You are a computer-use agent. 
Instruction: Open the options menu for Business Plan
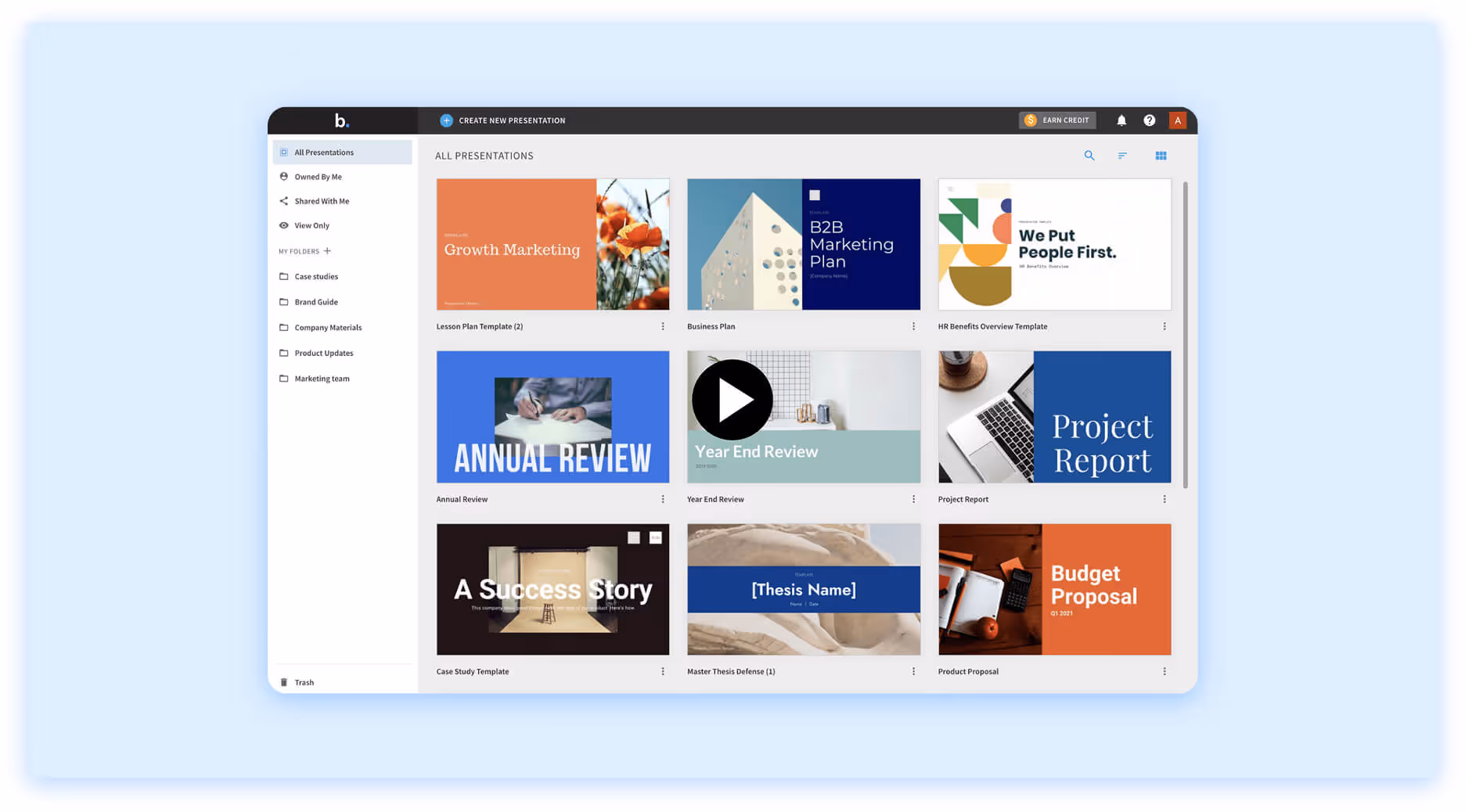coord(912,326)
